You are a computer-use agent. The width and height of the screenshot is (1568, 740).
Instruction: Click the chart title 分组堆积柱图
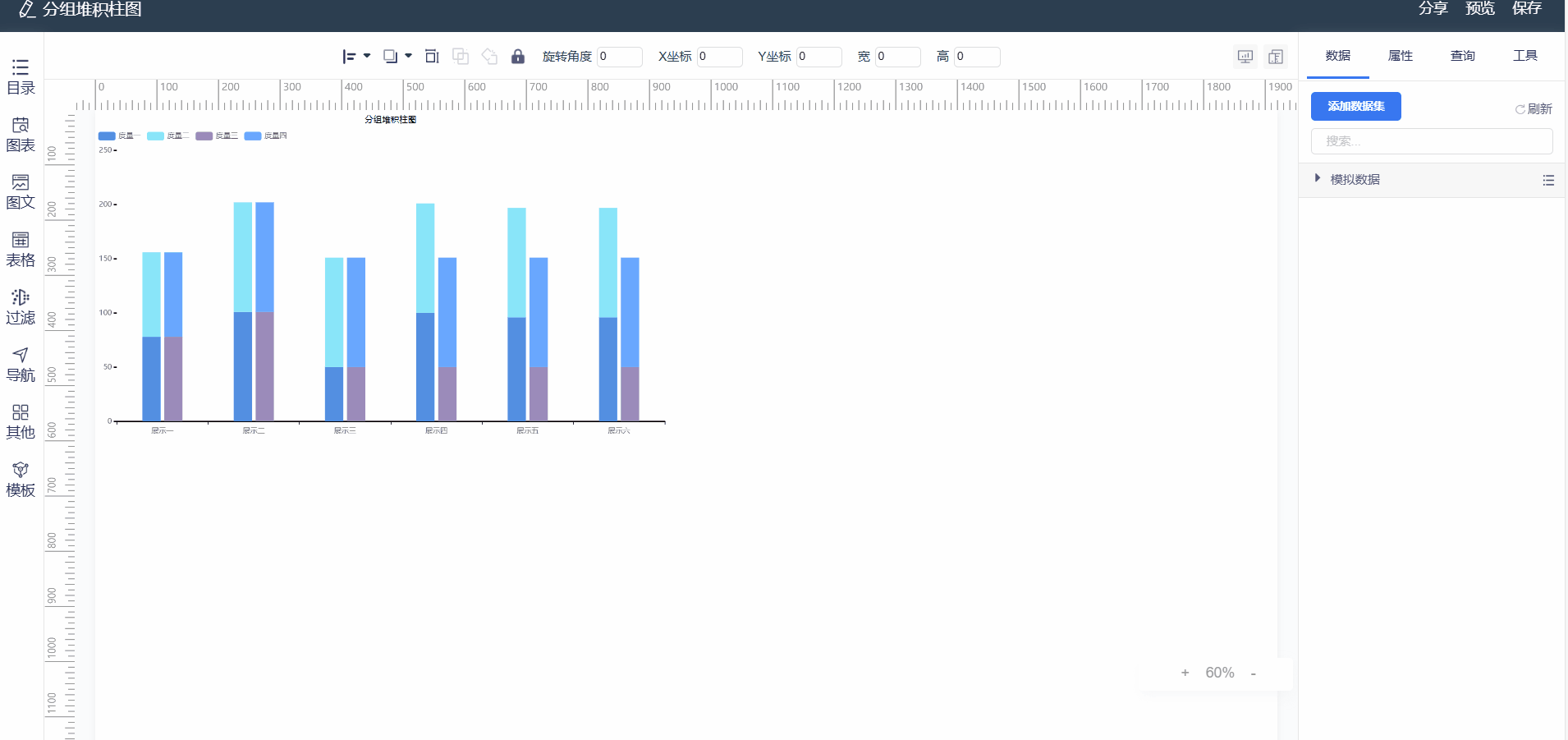click(x=391, y=120)
